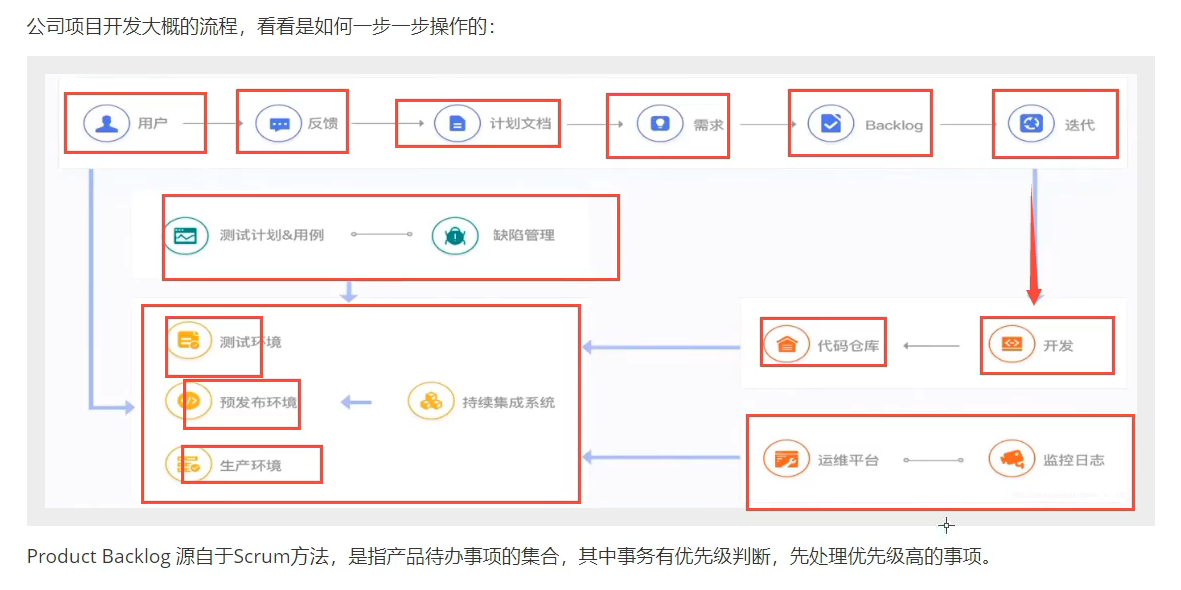Click the 生产环境 label
1181x590 pixels.
pyautogui.click(x=251, y=465)
